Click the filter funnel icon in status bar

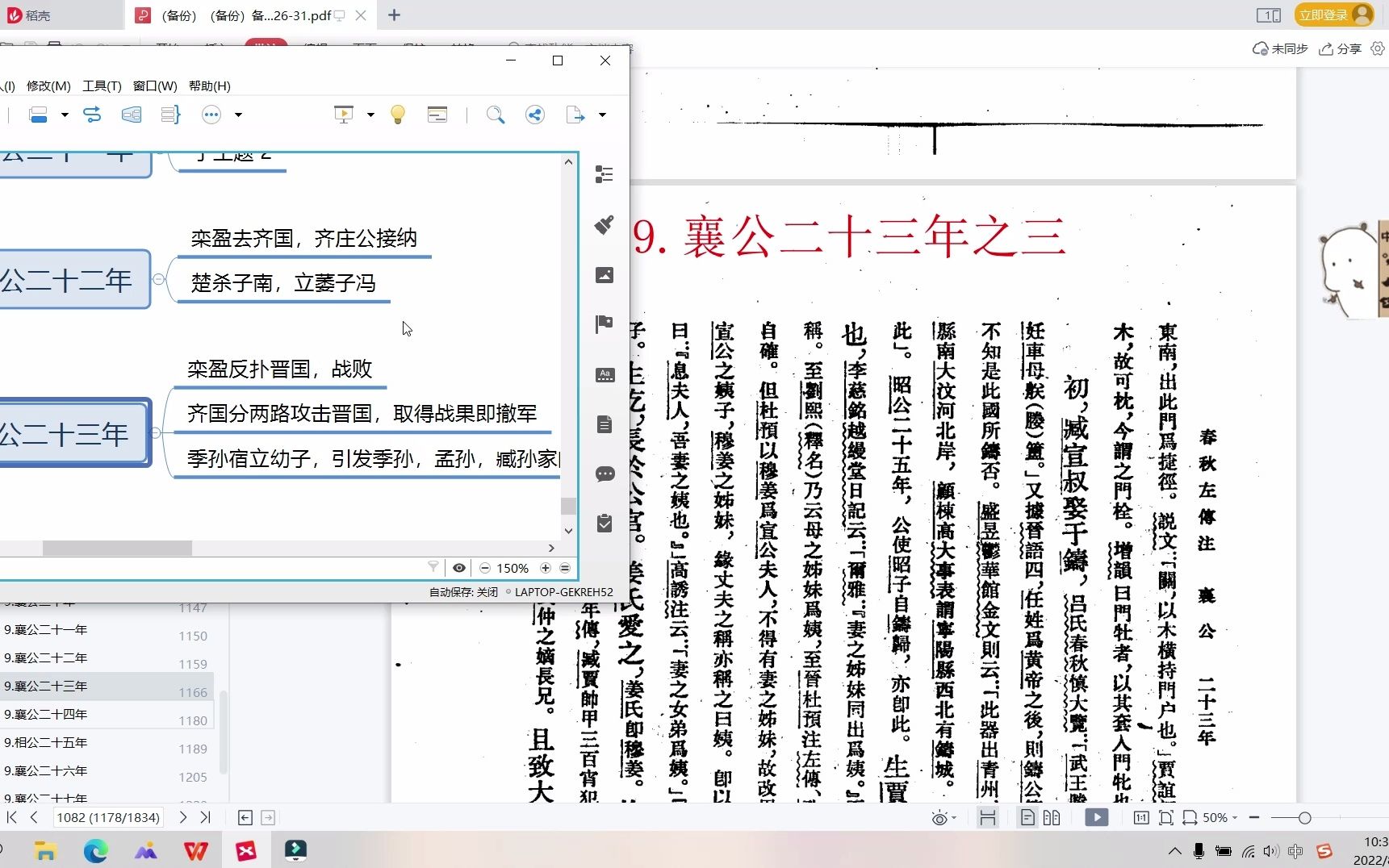point(433,568)
